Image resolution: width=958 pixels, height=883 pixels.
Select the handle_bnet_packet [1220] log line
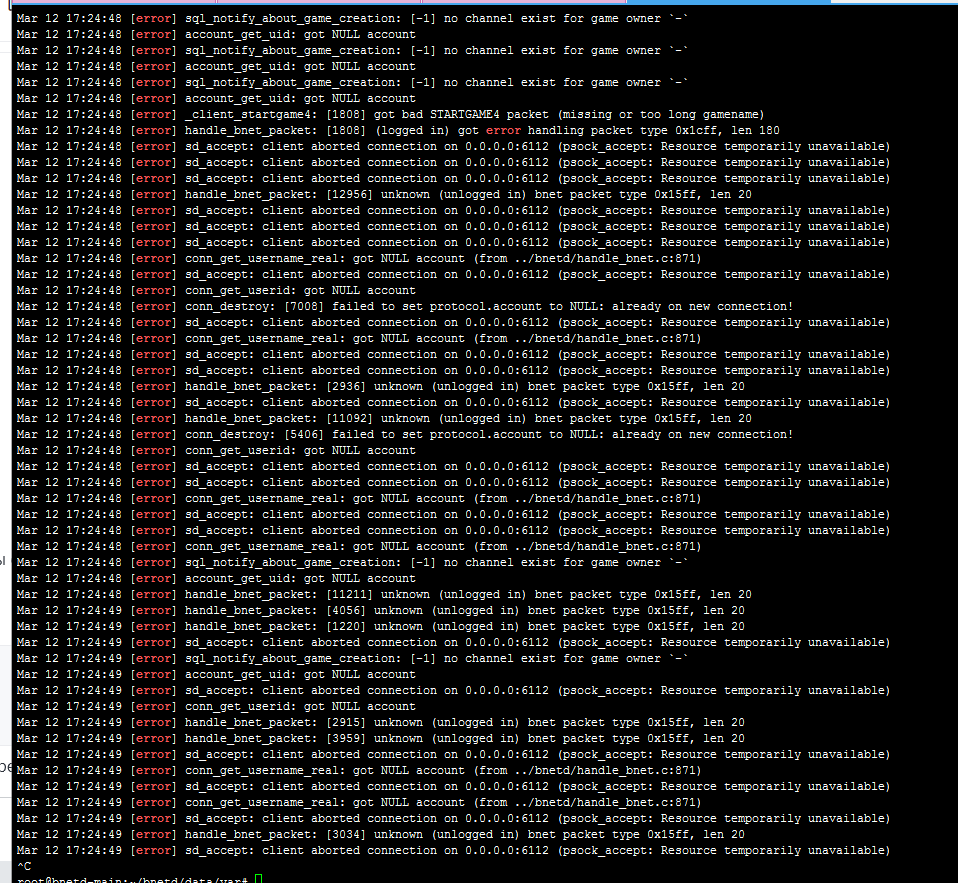point(380,626)
